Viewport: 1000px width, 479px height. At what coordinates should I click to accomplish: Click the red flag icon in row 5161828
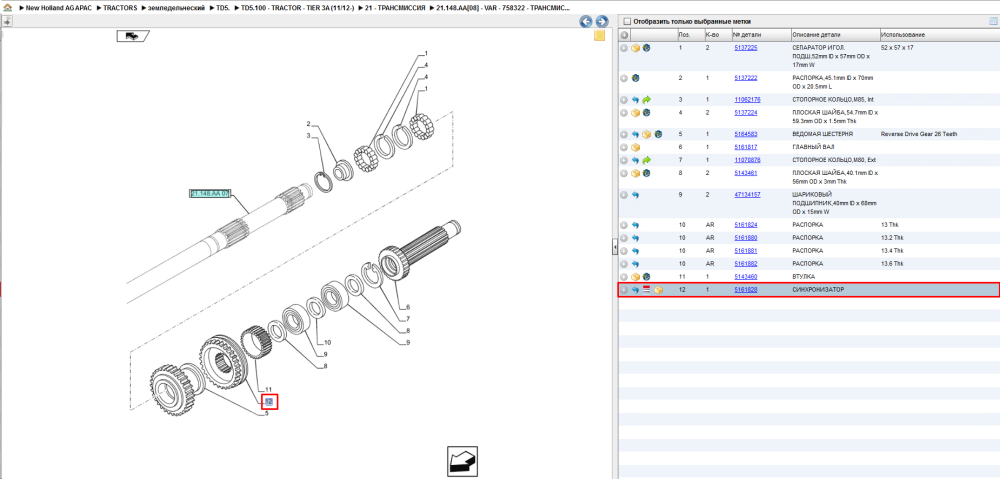pos(646,290)
